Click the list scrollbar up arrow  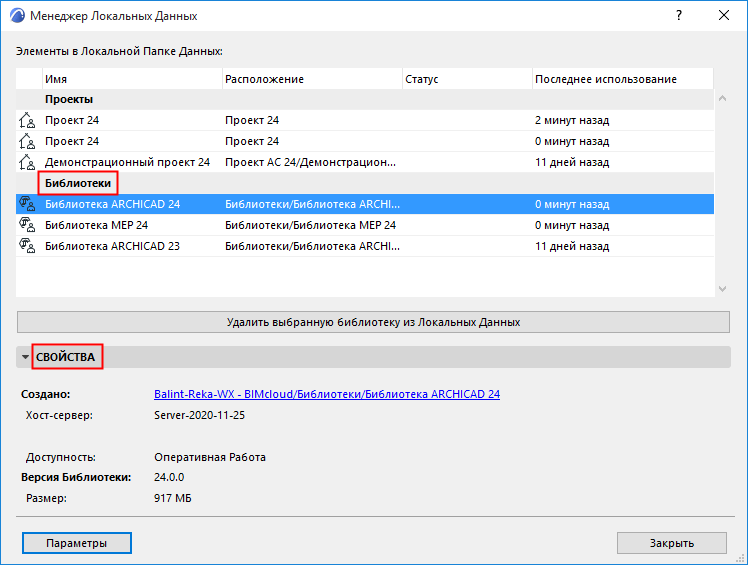[722, 98]
